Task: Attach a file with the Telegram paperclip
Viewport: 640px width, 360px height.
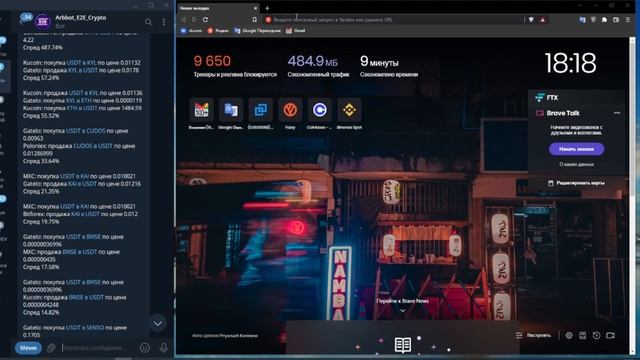Action: coord(51,348)
